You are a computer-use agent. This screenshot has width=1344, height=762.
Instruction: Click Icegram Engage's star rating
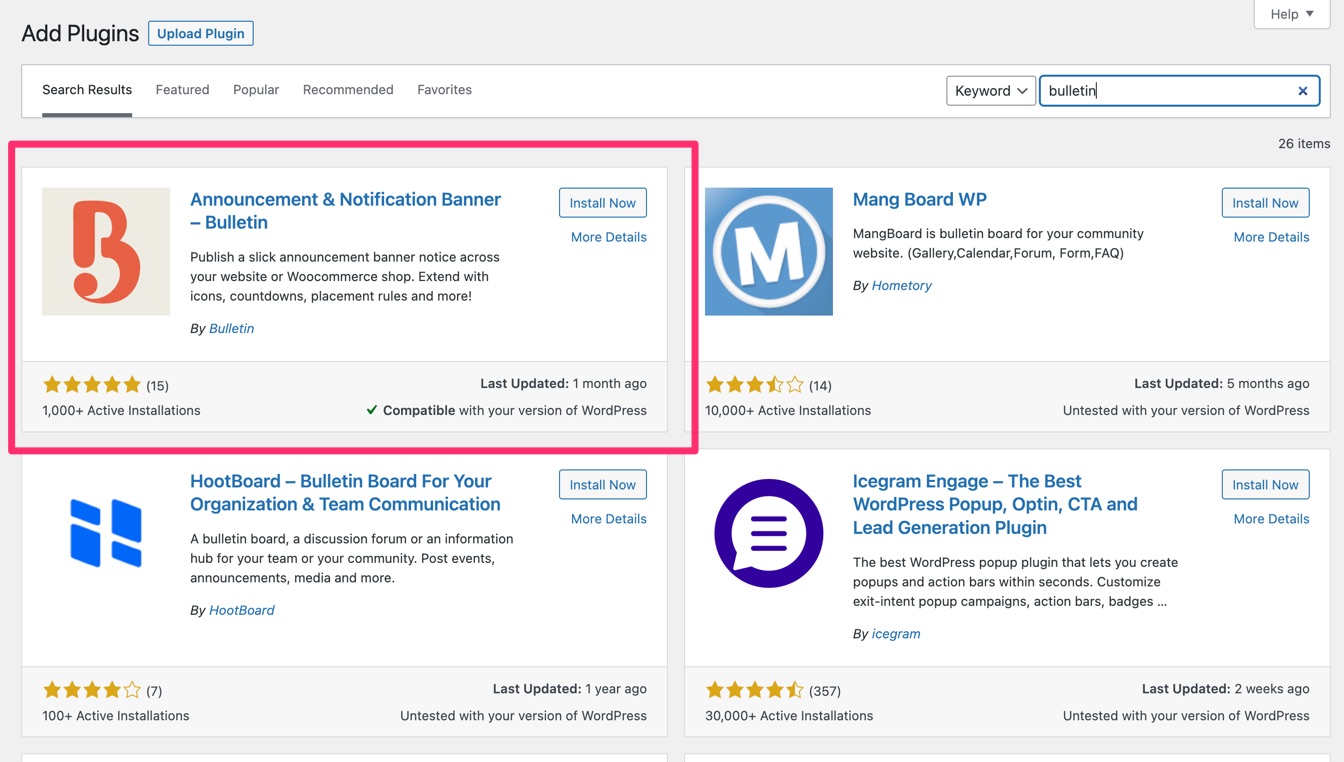755,690
